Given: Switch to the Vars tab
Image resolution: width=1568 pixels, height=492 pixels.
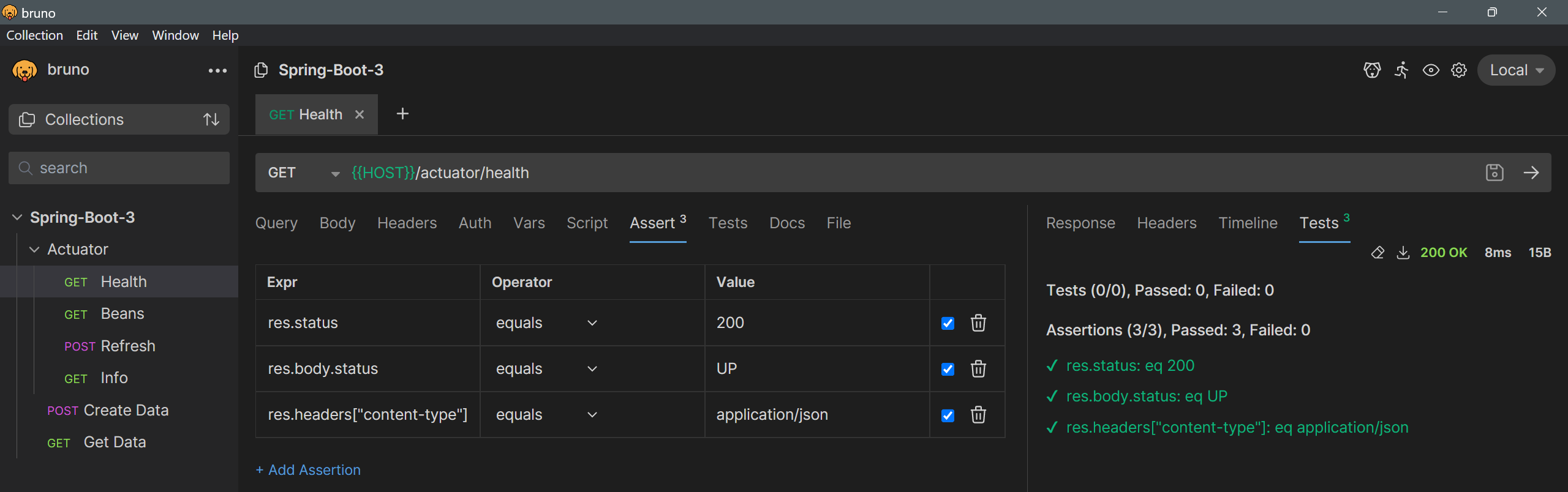Looking at the screenshot, I should pos(529,223).
